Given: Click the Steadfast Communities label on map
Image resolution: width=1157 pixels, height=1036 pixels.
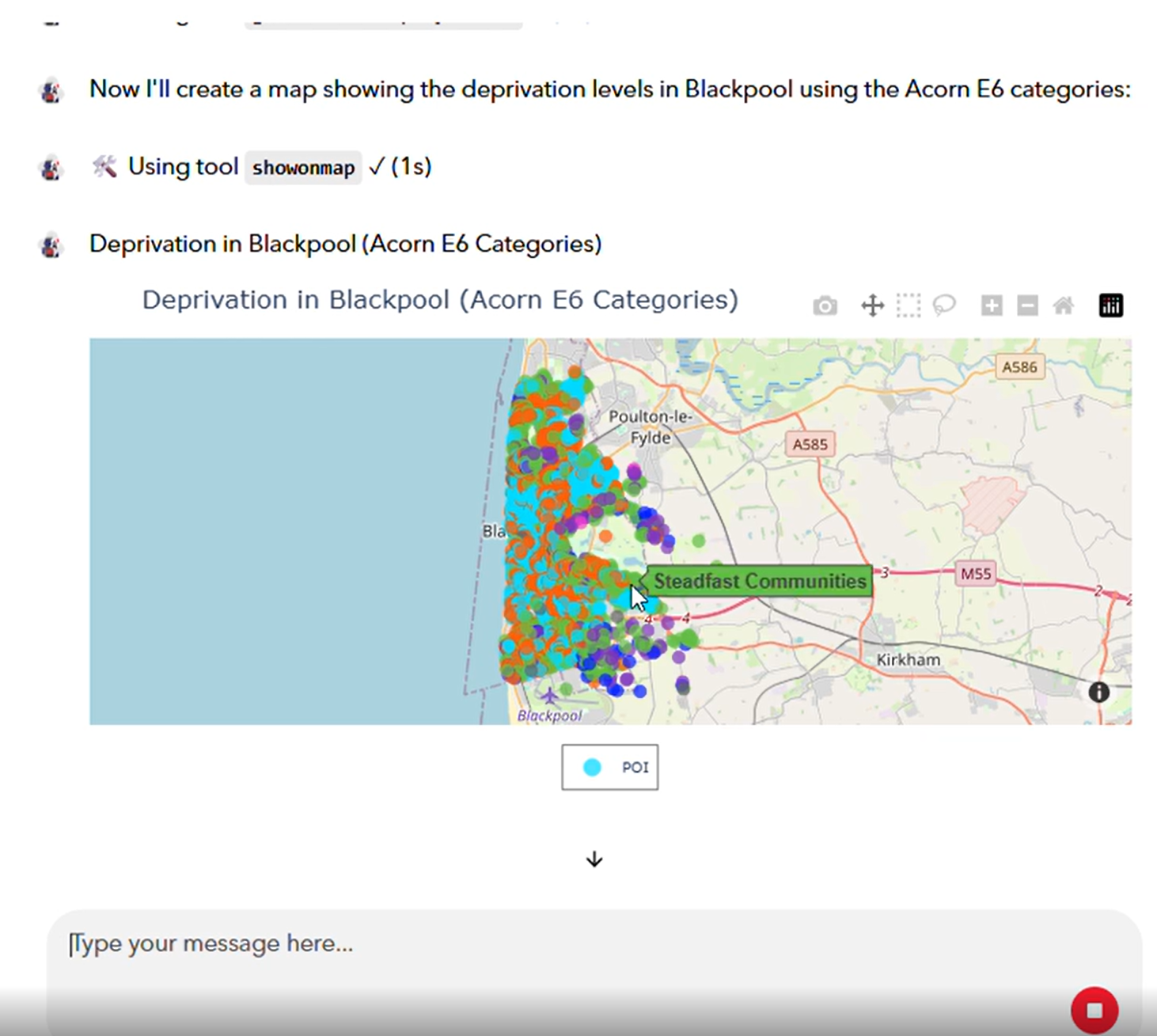Looking at the screenshot, I should pos(759,580).
